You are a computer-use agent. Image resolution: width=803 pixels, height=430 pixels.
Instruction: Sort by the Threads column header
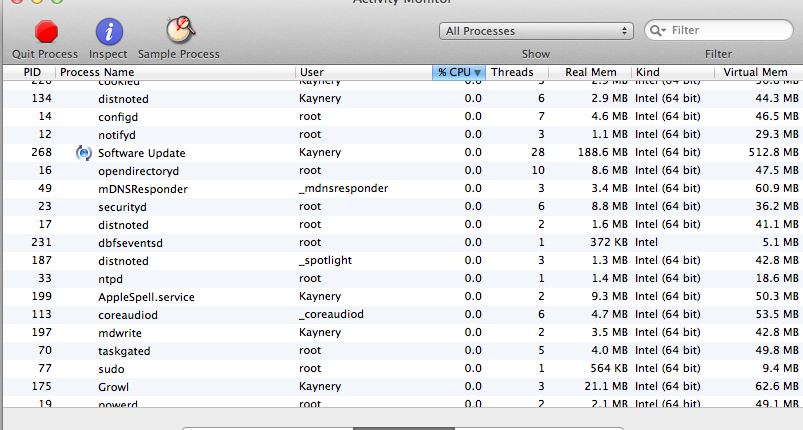tap(517, 72)
